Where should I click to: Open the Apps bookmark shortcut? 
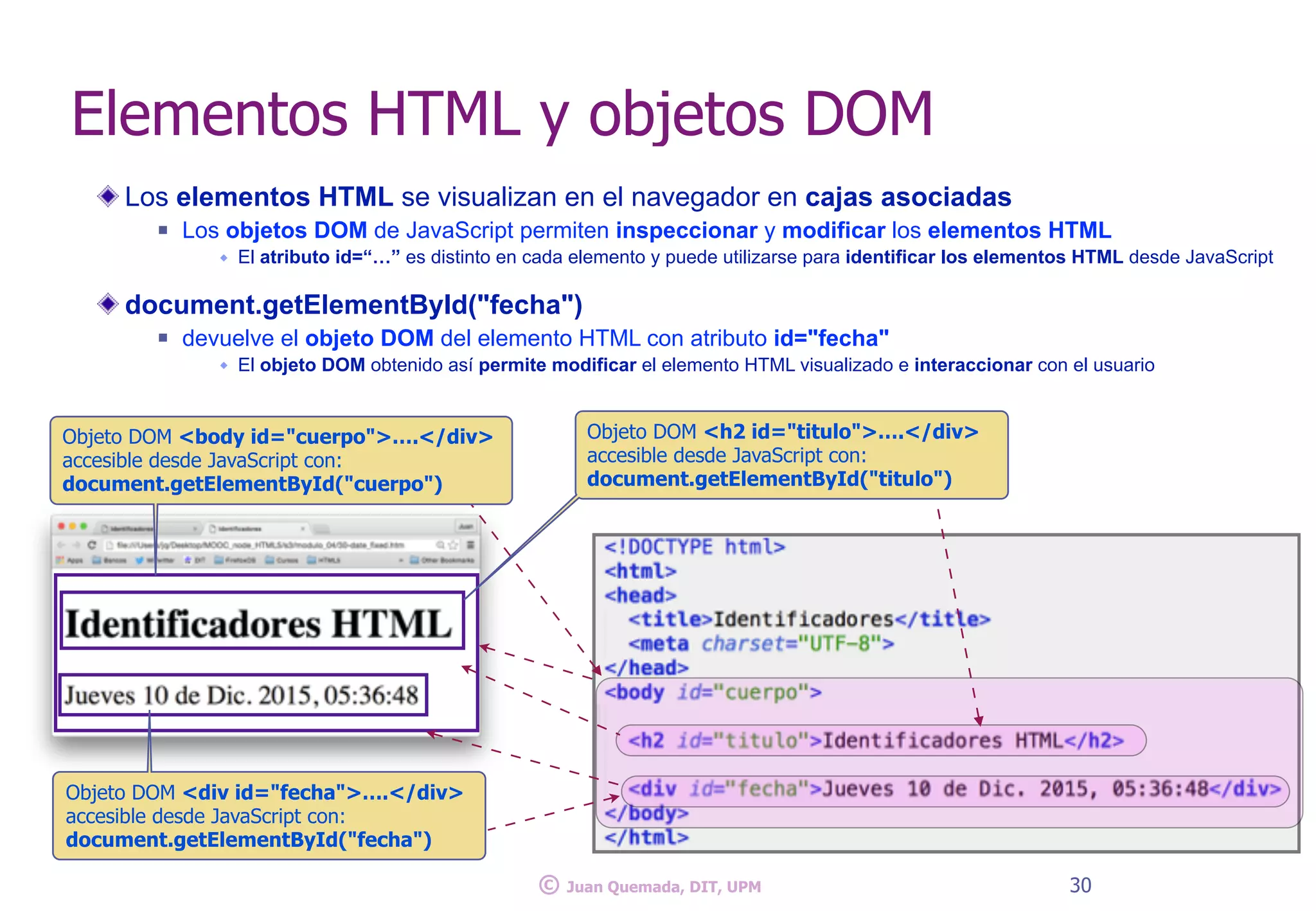pyautogui.click(x=69, y=560)
